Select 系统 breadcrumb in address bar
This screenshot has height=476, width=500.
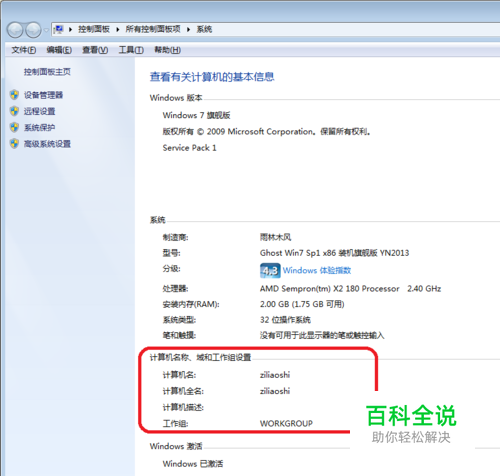[204, 29]
